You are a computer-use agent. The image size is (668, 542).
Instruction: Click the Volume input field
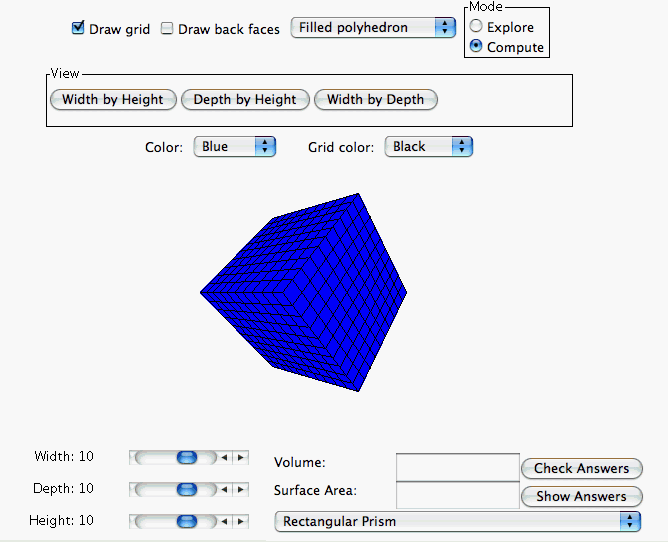pos(457,466)
